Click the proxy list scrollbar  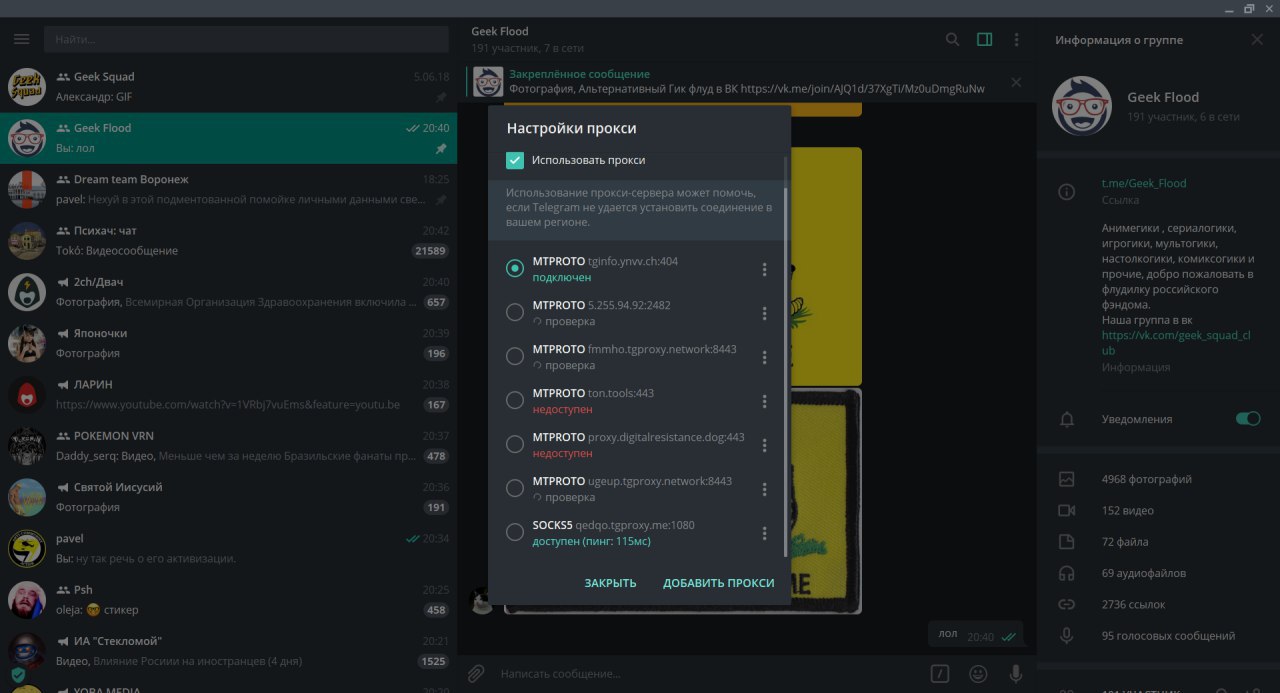point(785,372)
